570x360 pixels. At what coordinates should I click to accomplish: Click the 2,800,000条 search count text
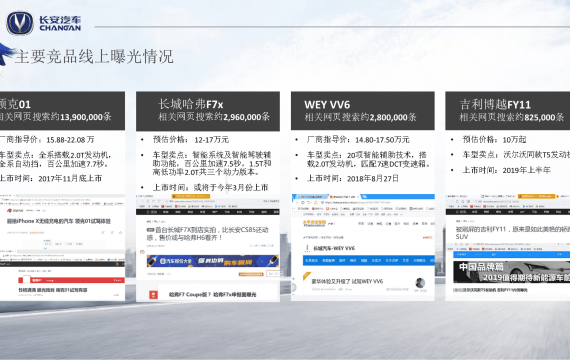pos(393,117)
